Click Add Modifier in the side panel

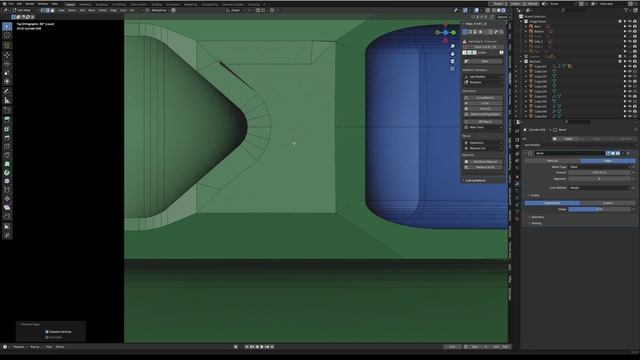coord(483,77)
